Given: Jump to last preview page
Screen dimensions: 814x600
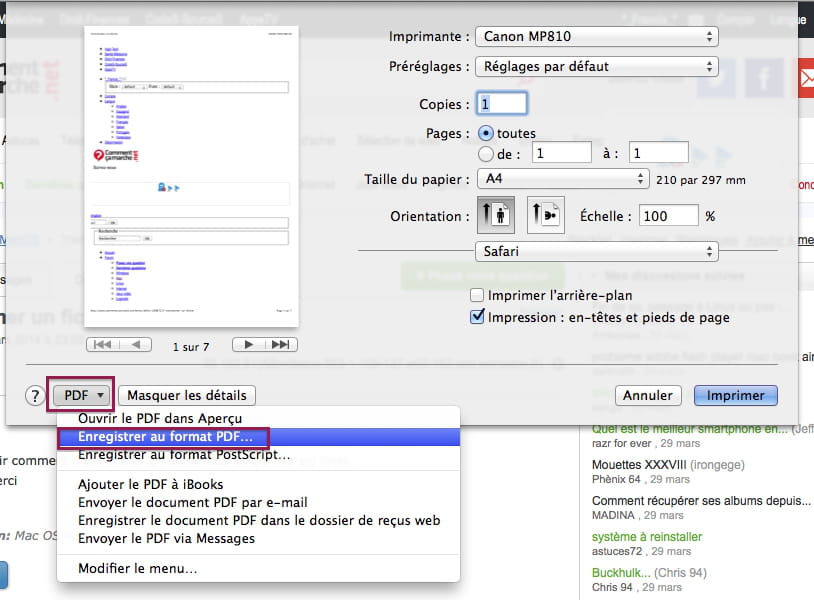Looking at the screenshot, I should click(x=281, y=345).
